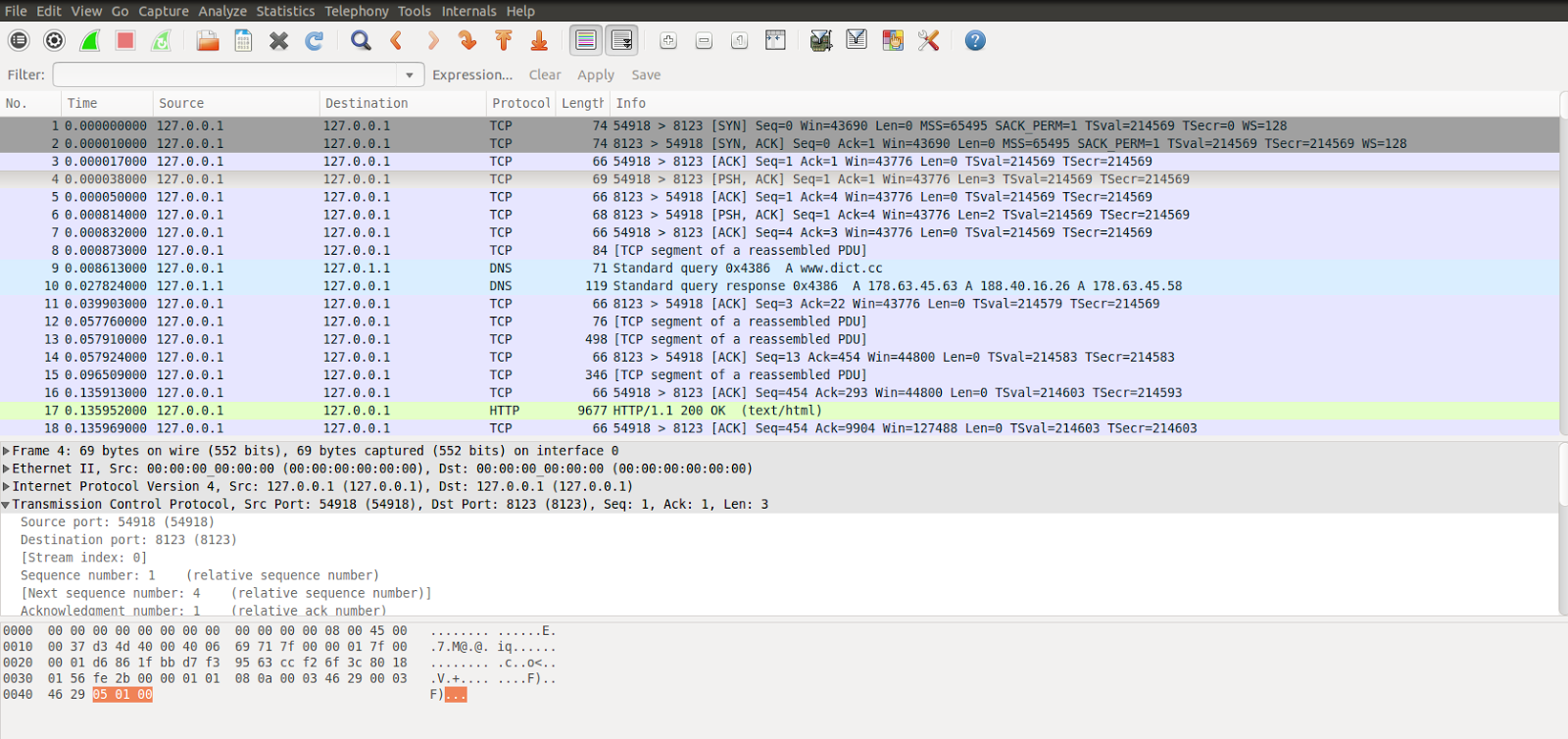1568x739 pixels.
Task: Select the Sequence number: 1 field
Action: (x=200, y=575)
